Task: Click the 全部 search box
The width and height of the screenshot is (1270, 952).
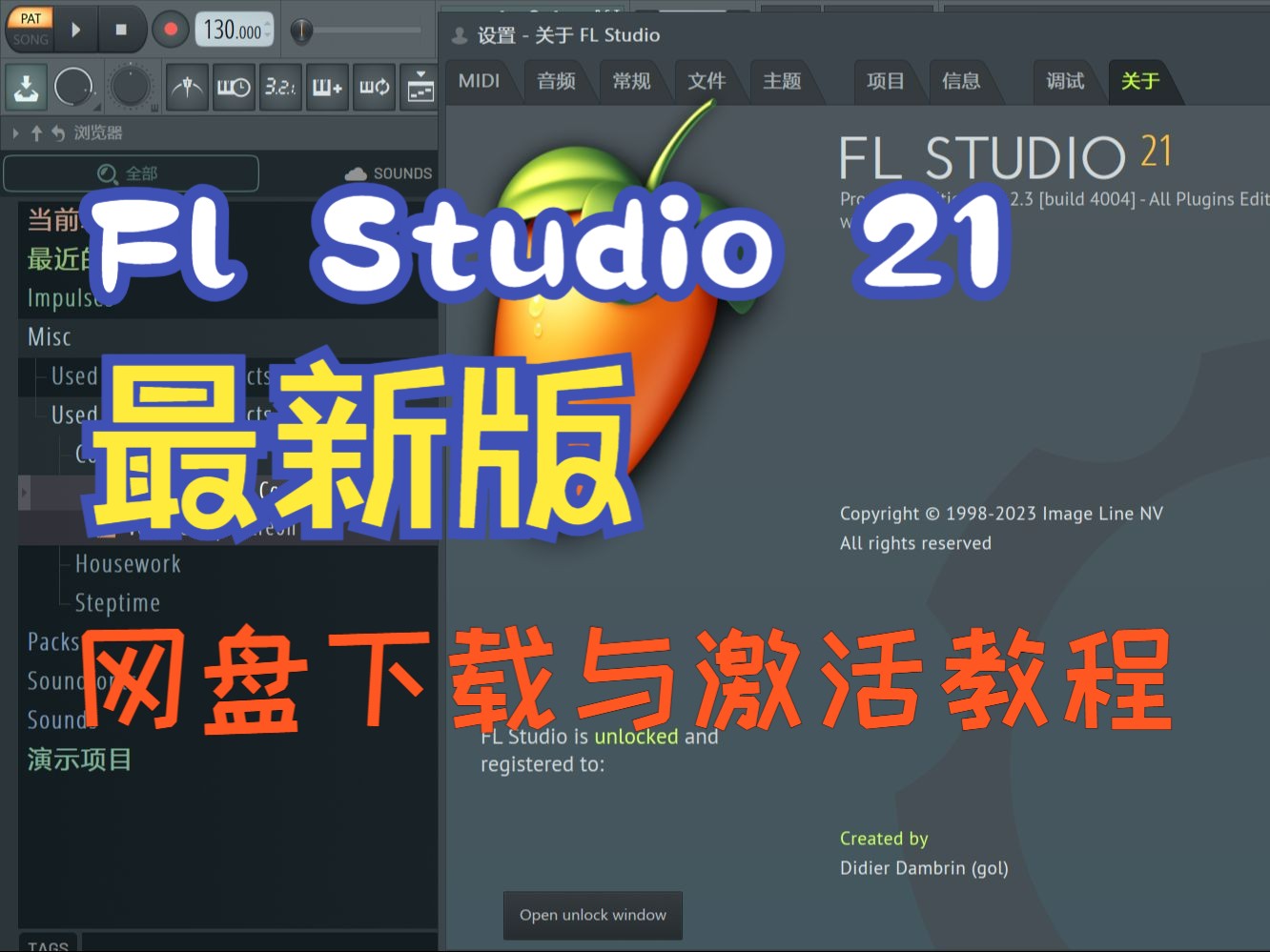Action: (x=132, y=173)
